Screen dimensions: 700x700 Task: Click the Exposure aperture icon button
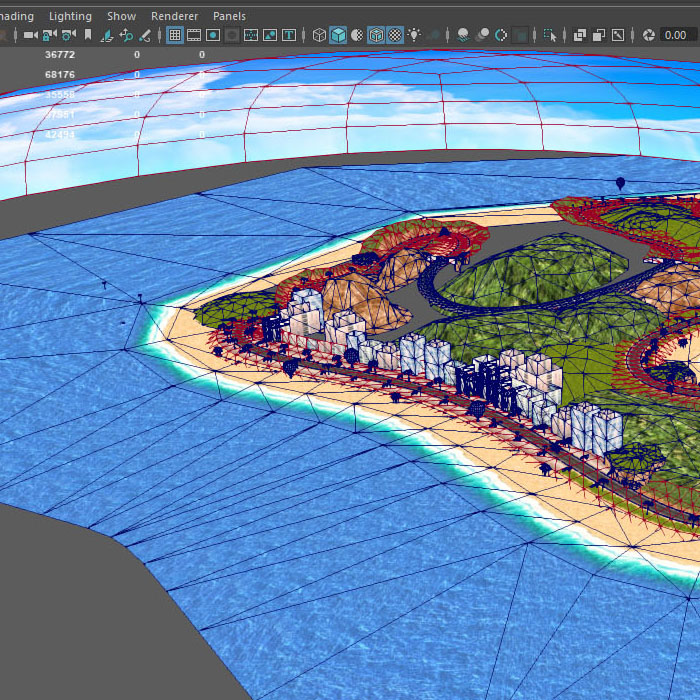pos(649,35)
